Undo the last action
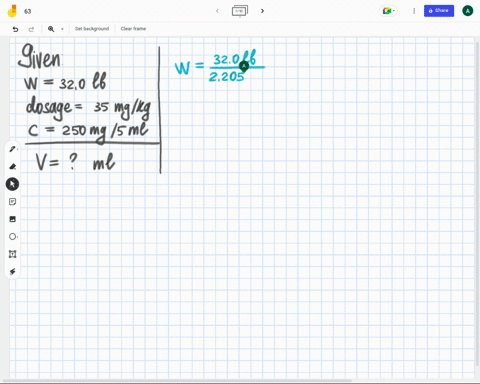This screenshot has width=480, height=384. [x=15, y=29]
